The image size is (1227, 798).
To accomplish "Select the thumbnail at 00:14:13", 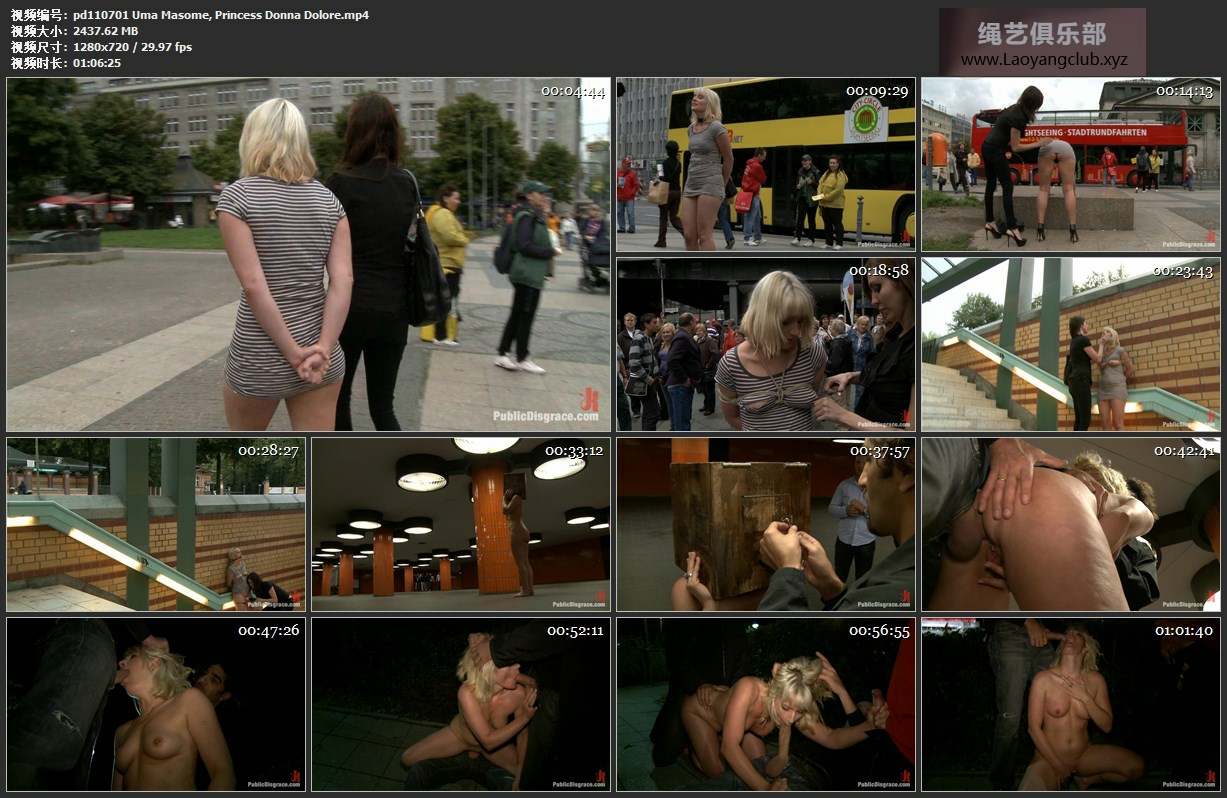I will 1070,164.
